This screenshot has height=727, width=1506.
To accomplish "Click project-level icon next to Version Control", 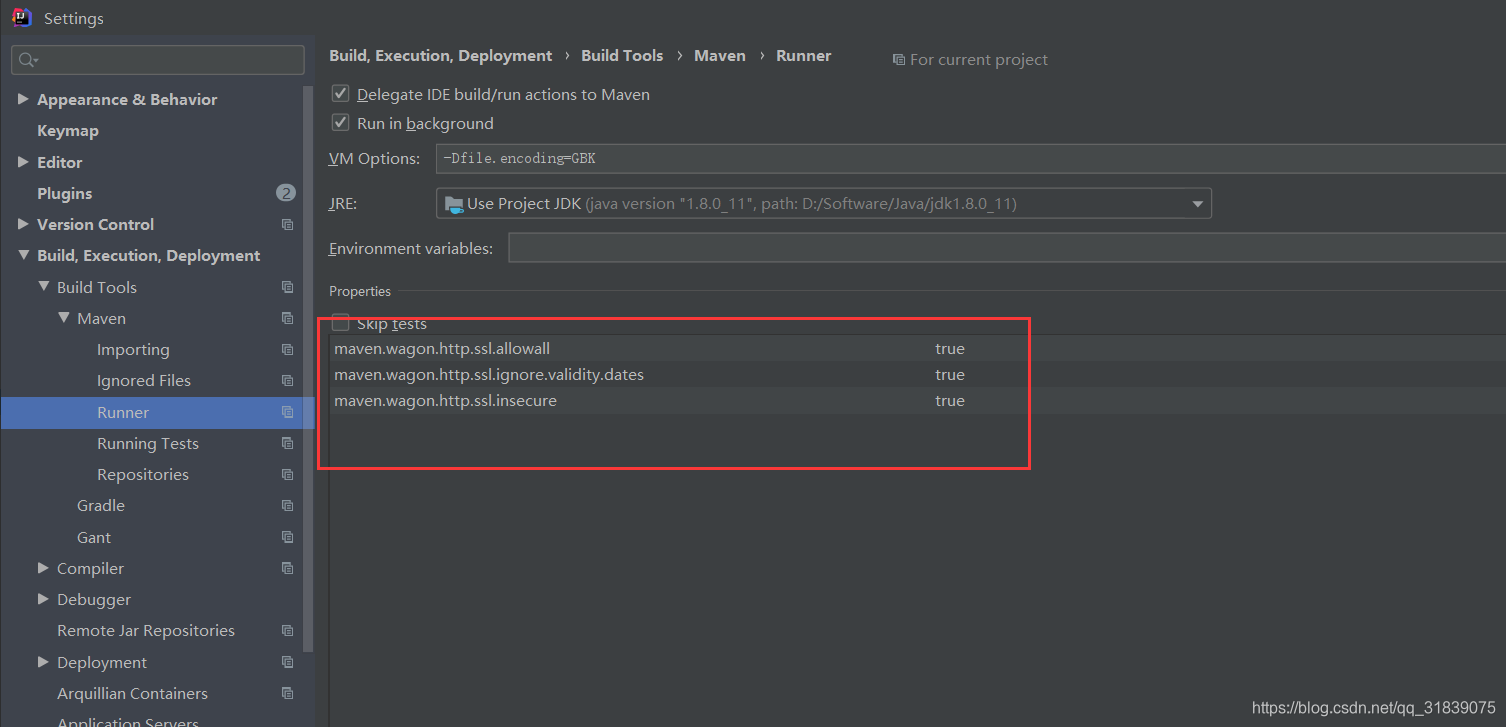I will click(x=288, y=224).
